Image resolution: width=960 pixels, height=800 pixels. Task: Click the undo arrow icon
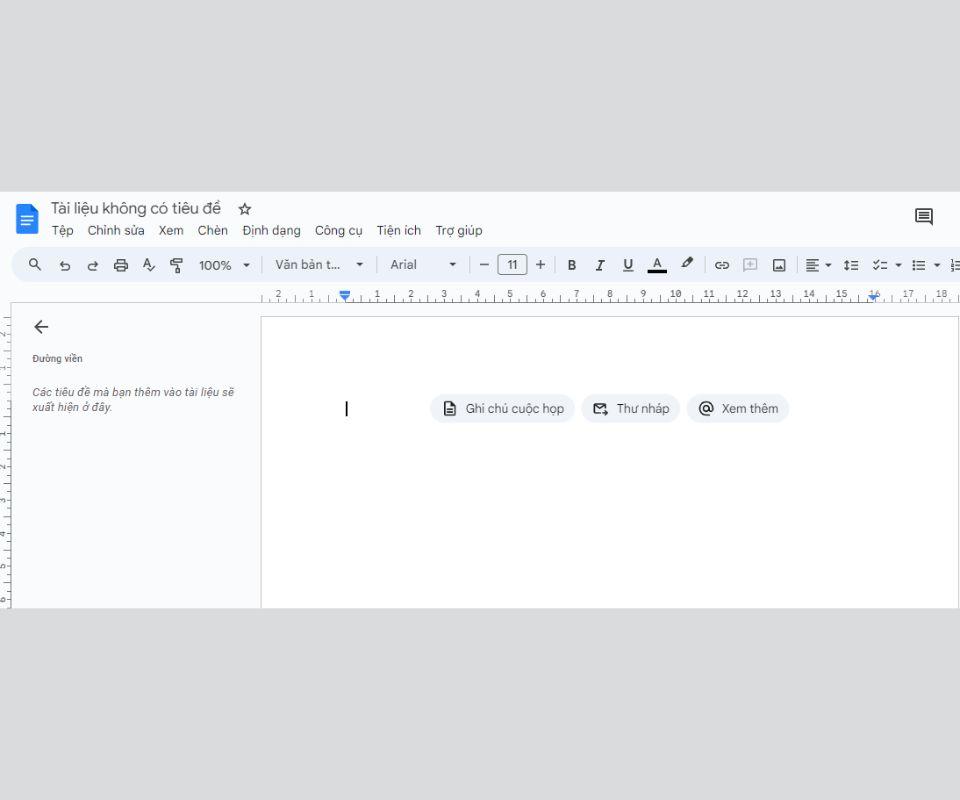coord(65,265)
